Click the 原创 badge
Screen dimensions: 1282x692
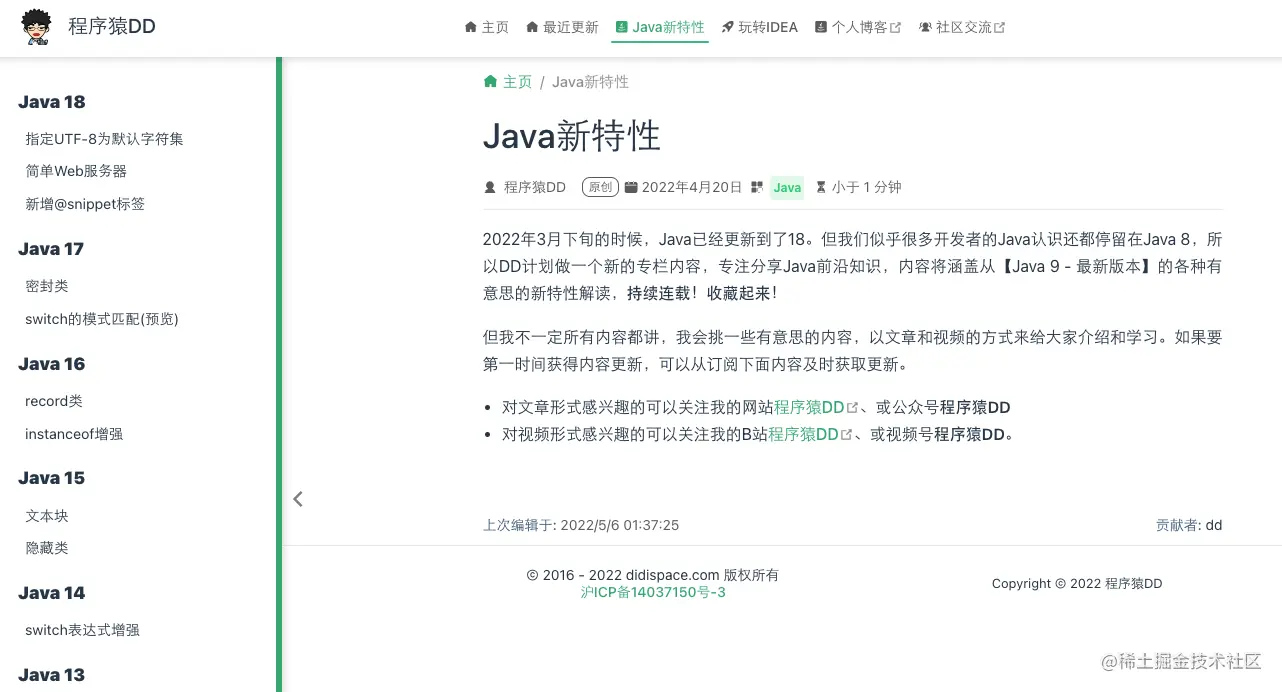(599, 187)
